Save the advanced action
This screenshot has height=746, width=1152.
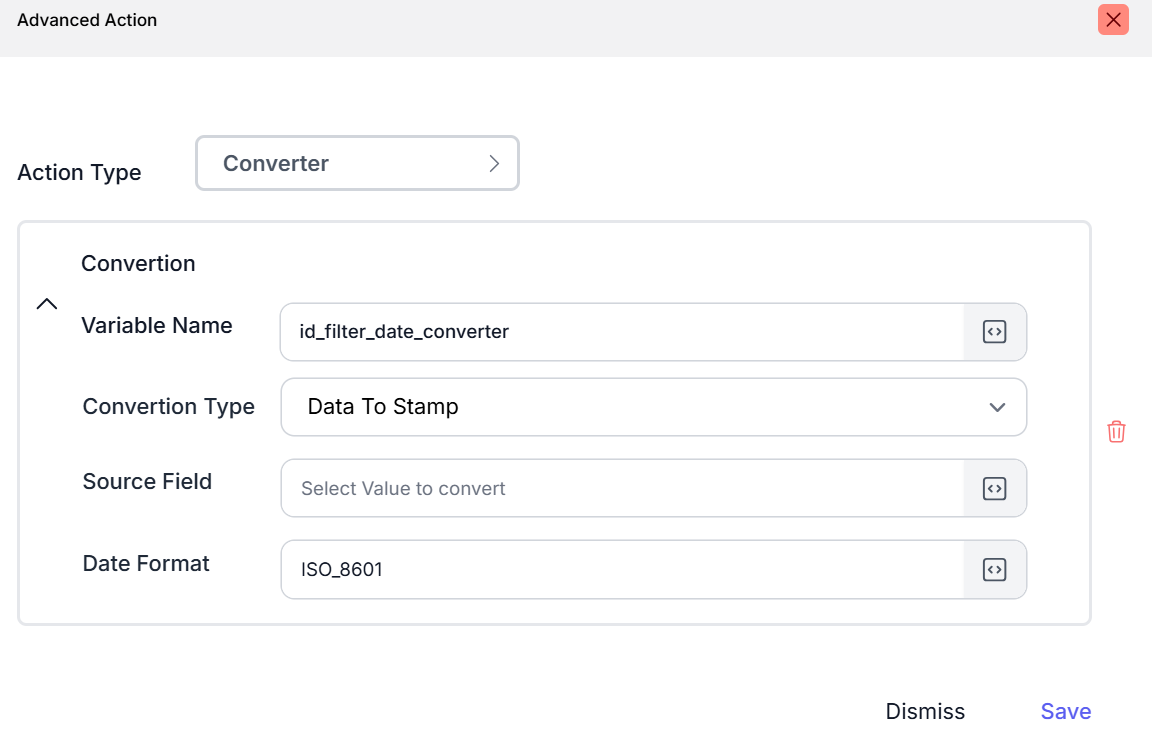click(x=1065, y=711)
